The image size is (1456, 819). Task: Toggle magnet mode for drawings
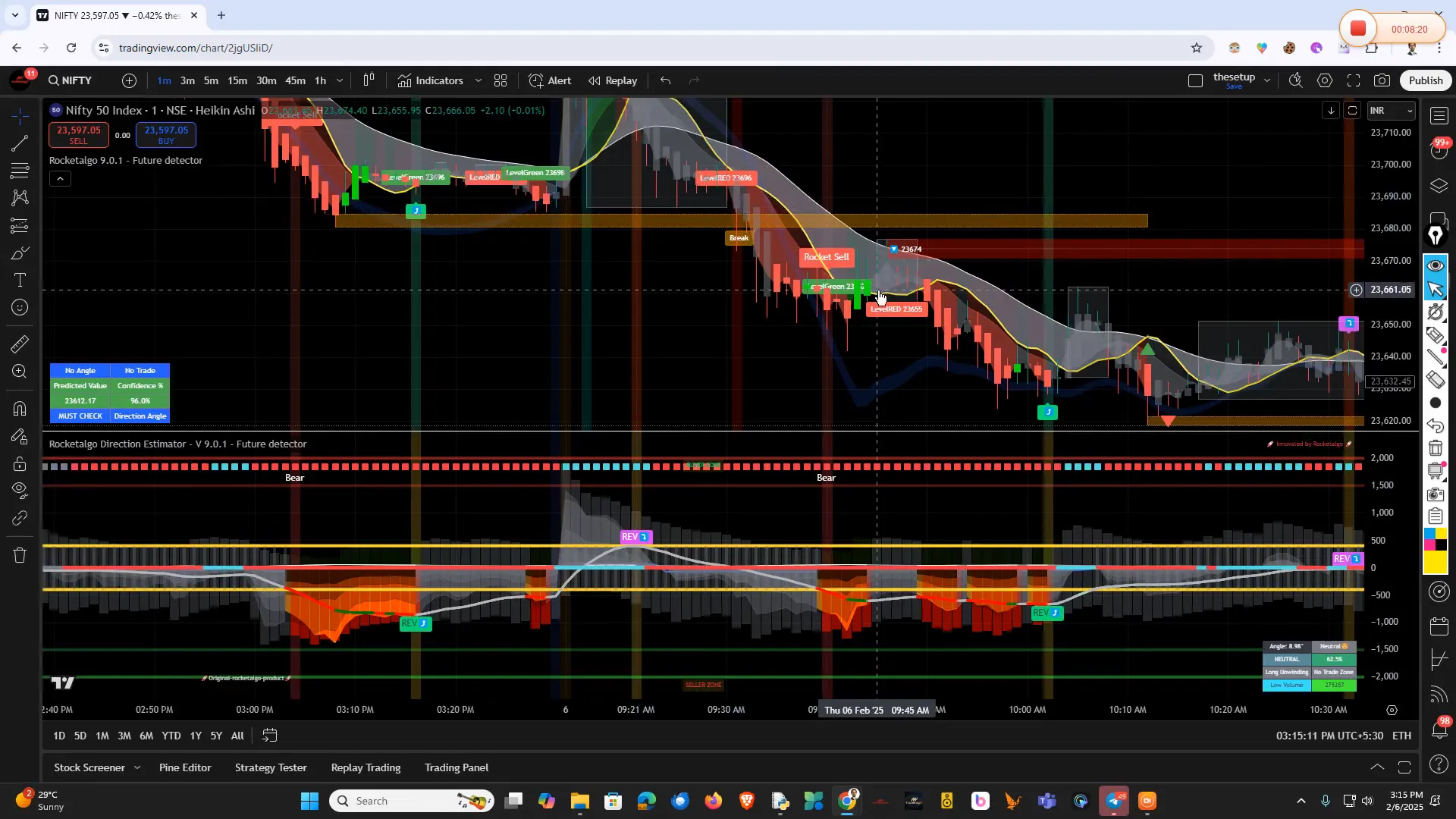coord(20,409)
